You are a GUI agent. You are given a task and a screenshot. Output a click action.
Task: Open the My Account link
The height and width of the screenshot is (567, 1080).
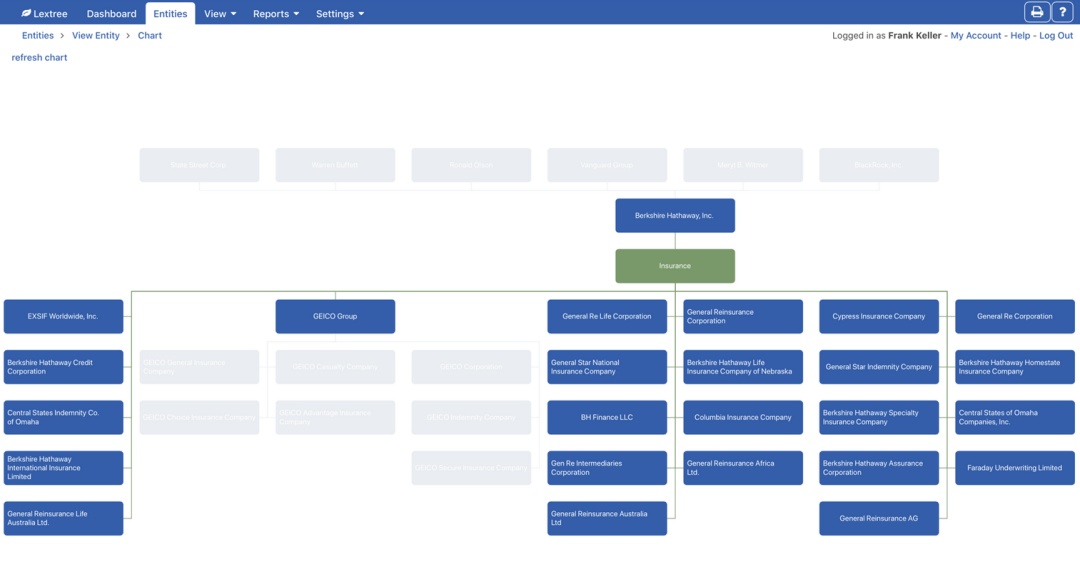975,36
